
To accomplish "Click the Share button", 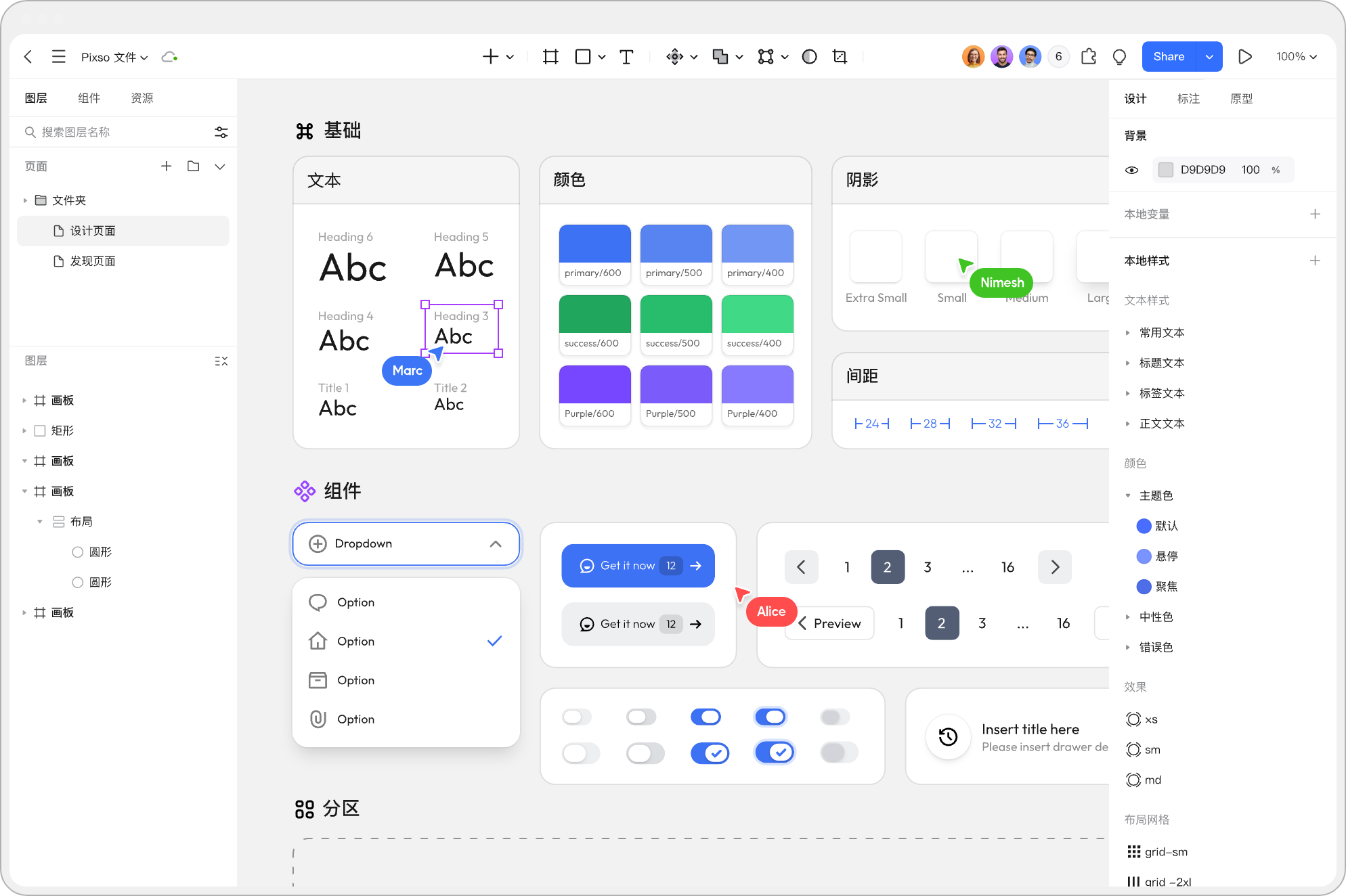I will coord(1169,56).
